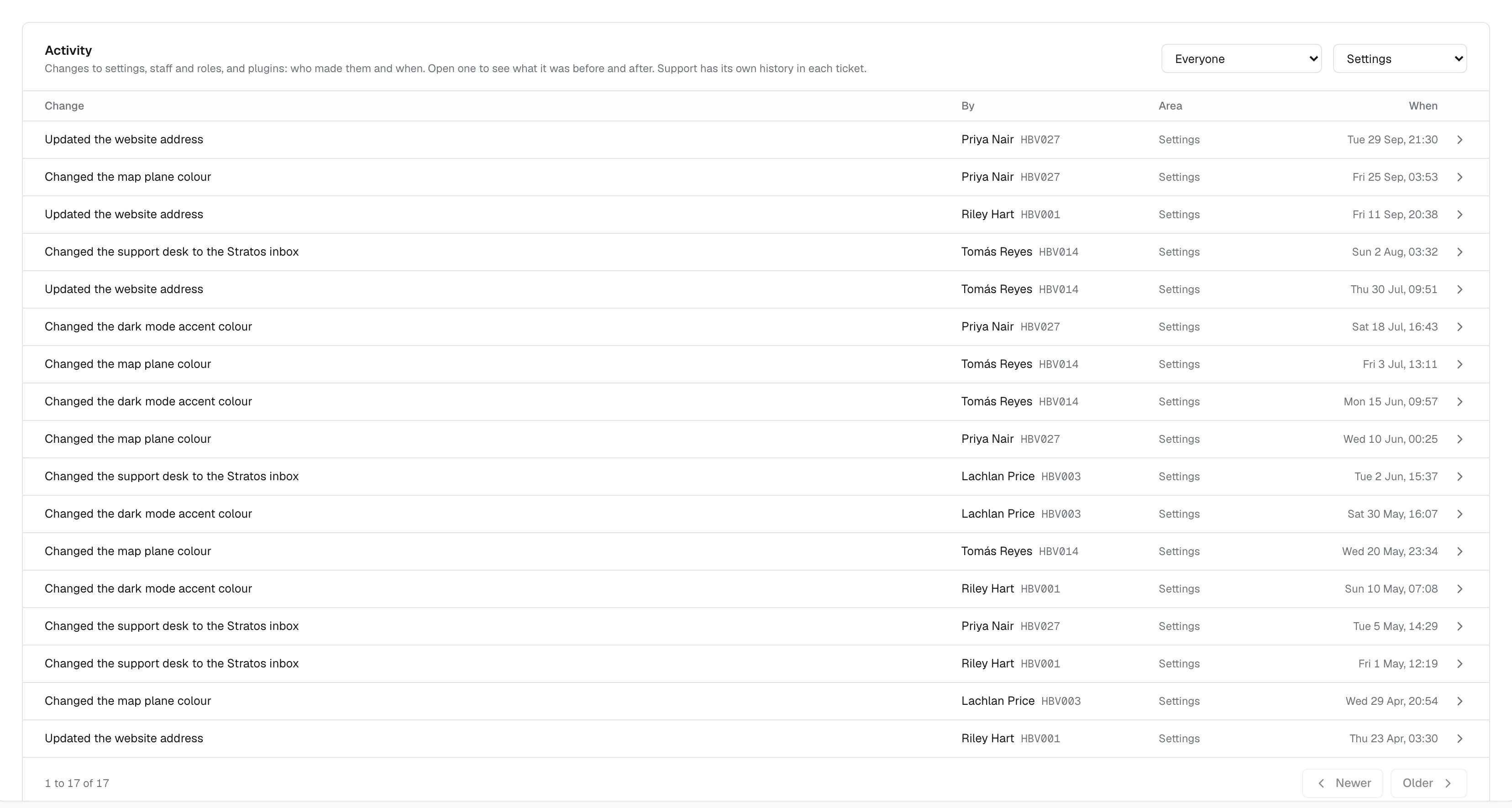The image size is (1512, 808).
Task: Select HBV014 on the Fri 3 Jul row
Action: pos(1058,364)
